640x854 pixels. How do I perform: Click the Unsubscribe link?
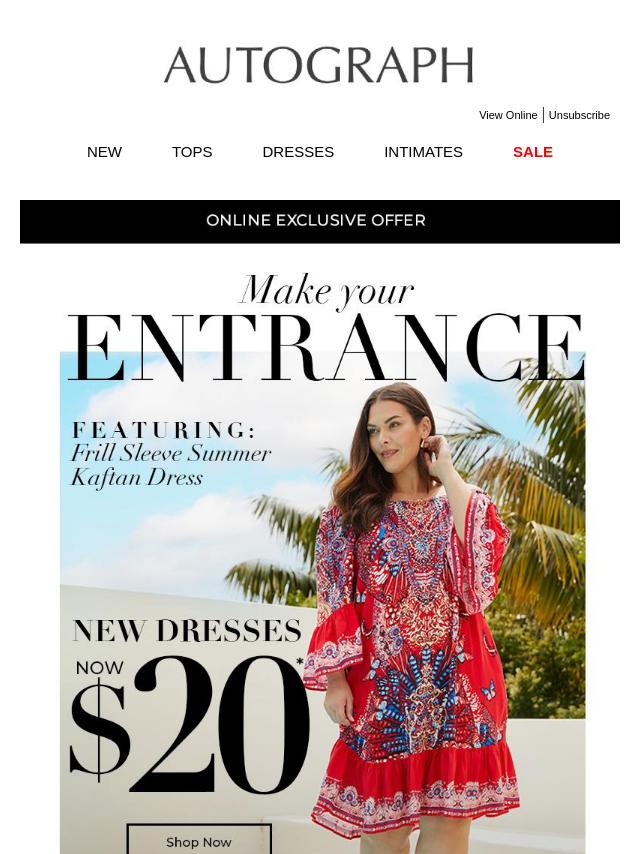(579, 115)
